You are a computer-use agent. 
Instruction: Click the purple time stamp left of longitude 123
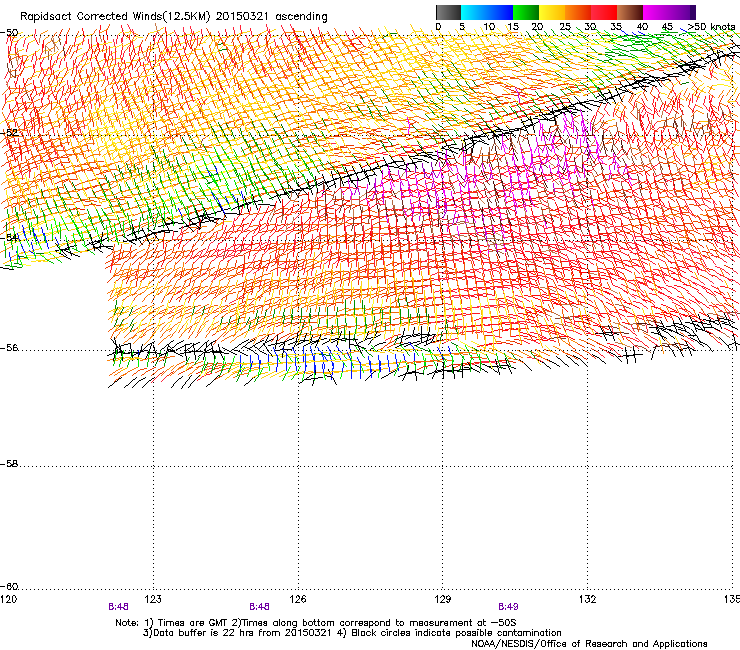point(118,607)
